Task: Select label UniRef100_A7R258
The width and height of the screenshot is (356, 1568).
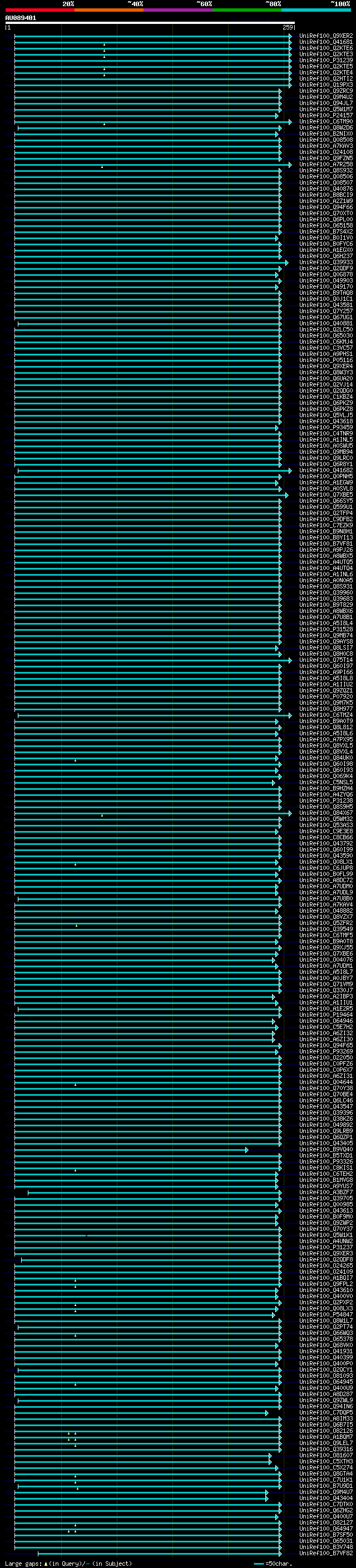Action: tap(326, 164)
